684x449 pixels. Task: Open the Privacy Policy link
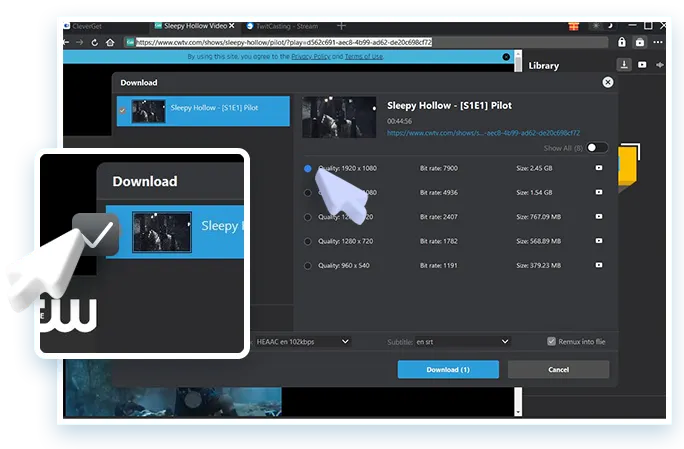click(x=311, y=57)
